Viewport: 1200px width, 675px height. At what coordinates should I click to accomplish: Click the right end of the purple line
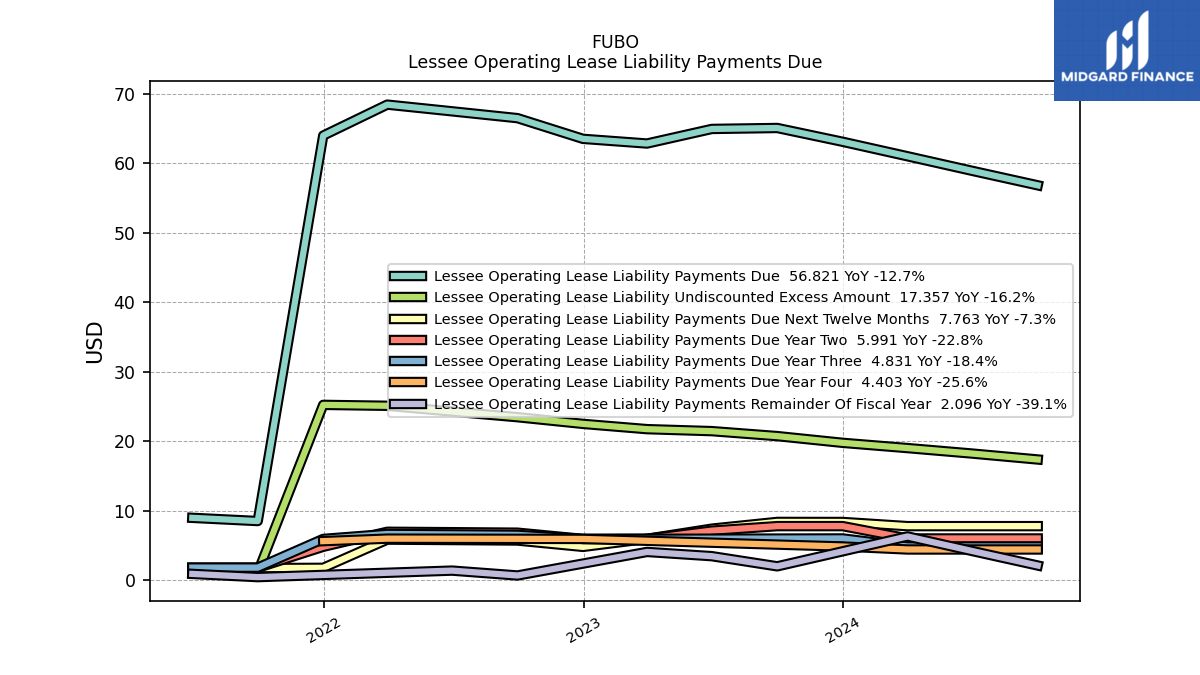point(1040,566)
